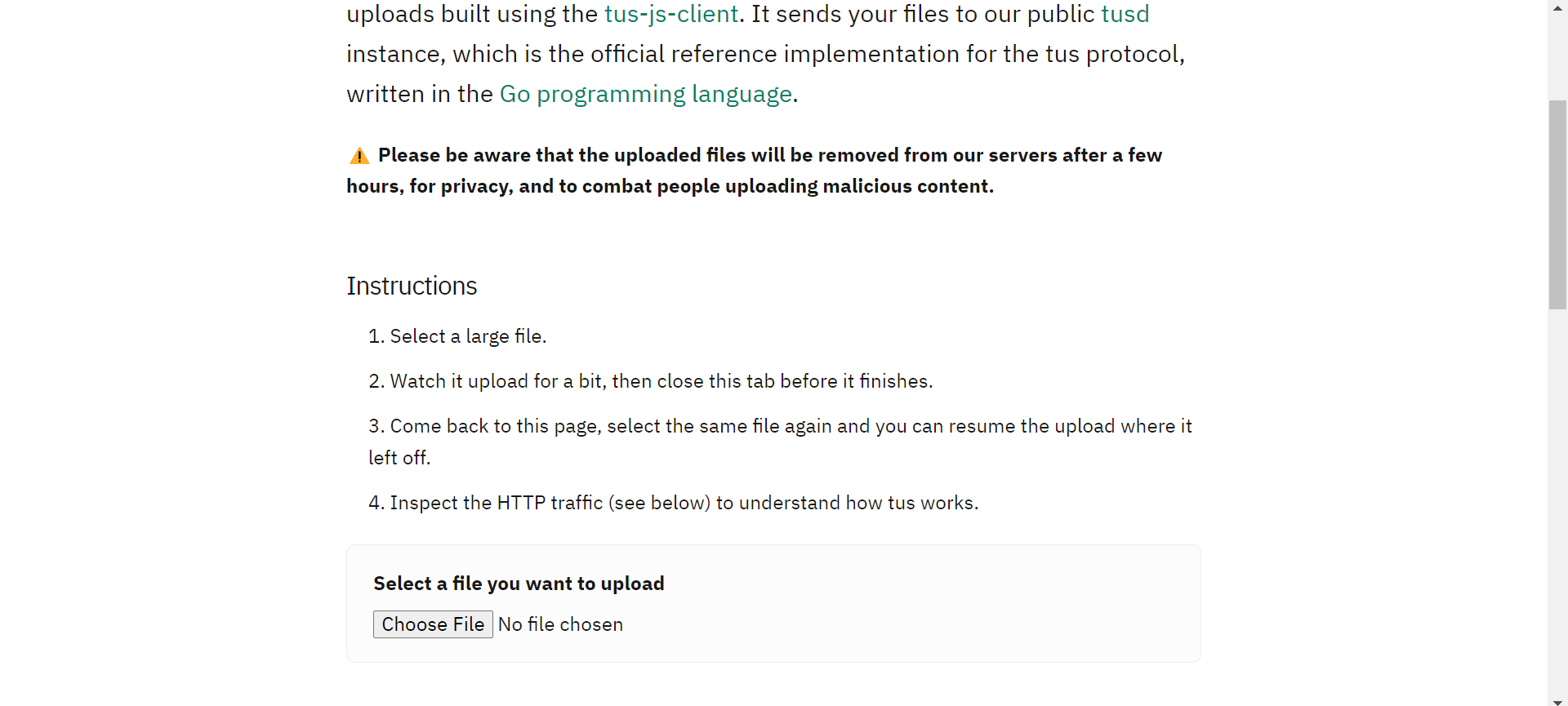This screenshot has width=1568, height=706.
Task: Open the Go programming language link
Action: pos(645,95)
